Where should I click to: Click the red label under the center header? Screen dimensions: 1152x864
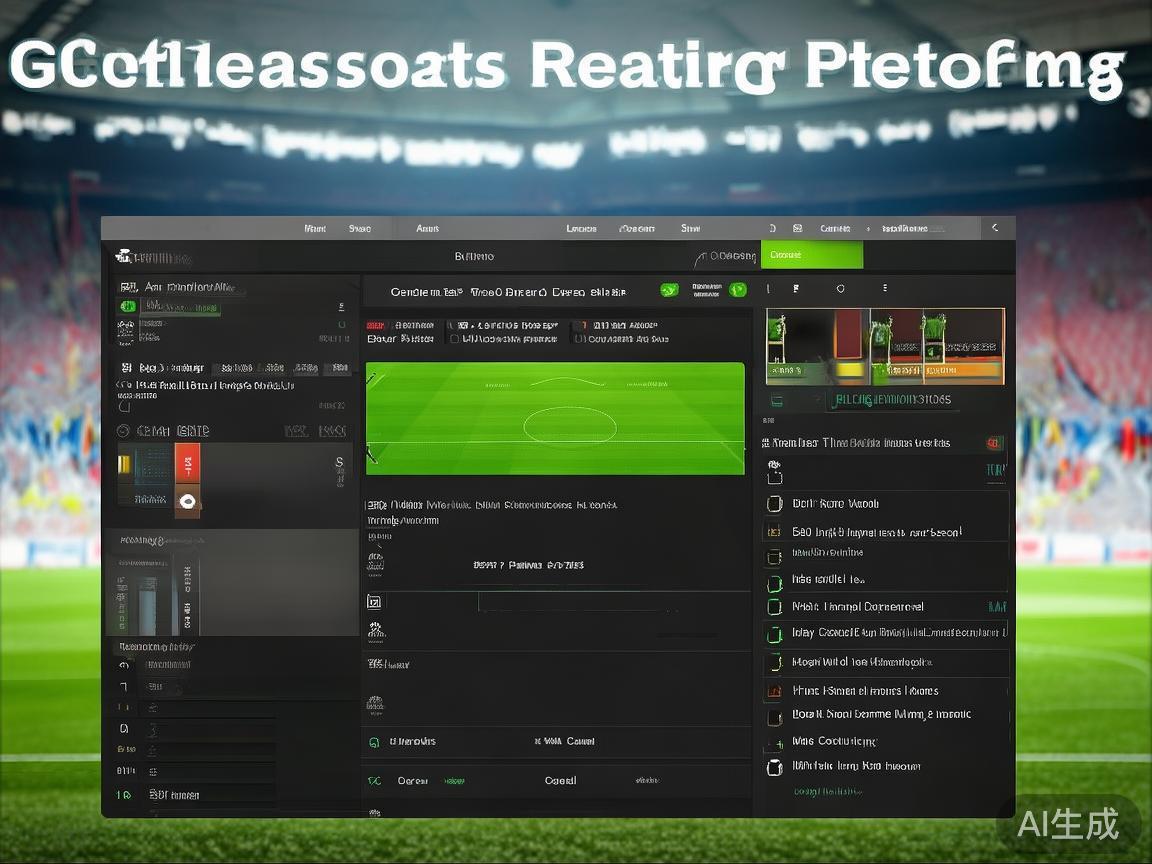[376, 325]
